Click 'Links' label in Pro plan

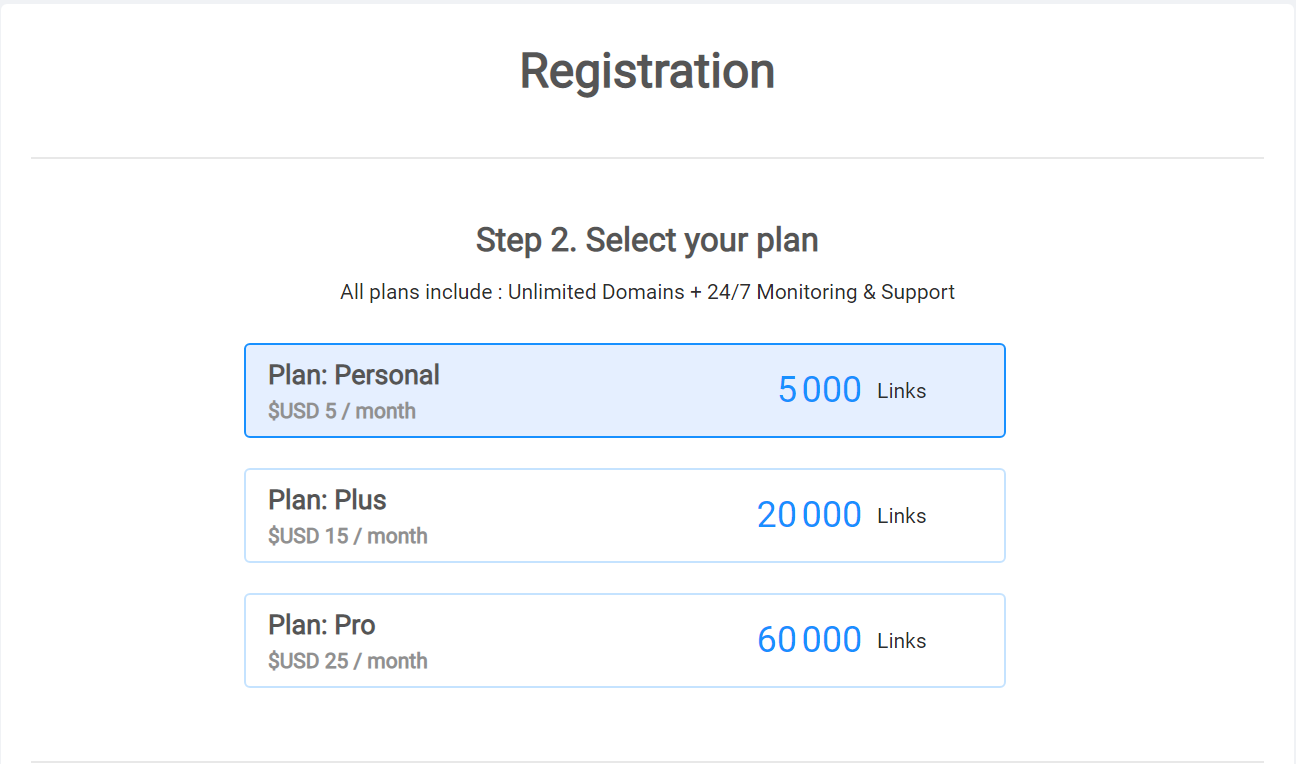click(x=902, y=641)
